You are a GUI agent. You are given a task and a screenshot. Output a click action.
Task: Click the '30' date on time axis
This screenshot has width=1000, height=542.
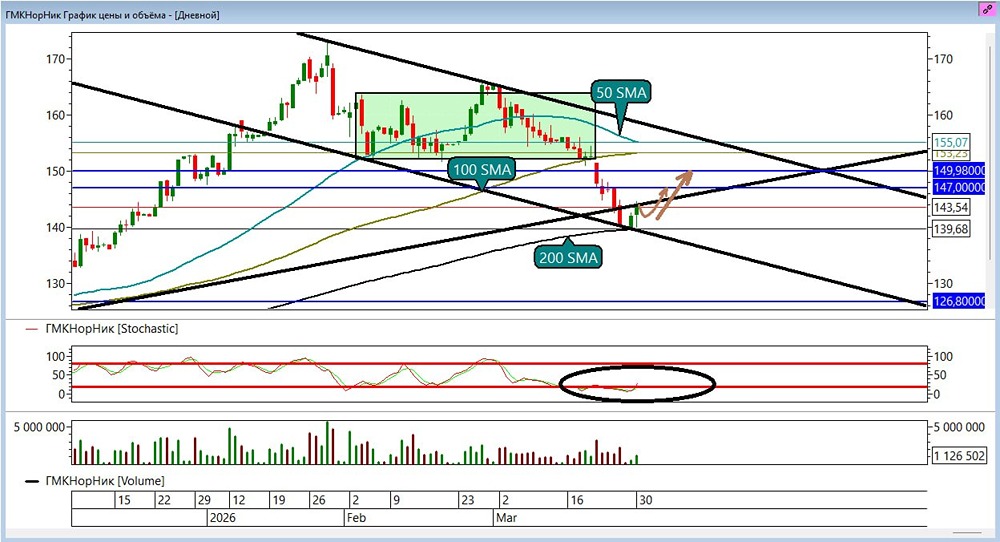click(645, 500)
